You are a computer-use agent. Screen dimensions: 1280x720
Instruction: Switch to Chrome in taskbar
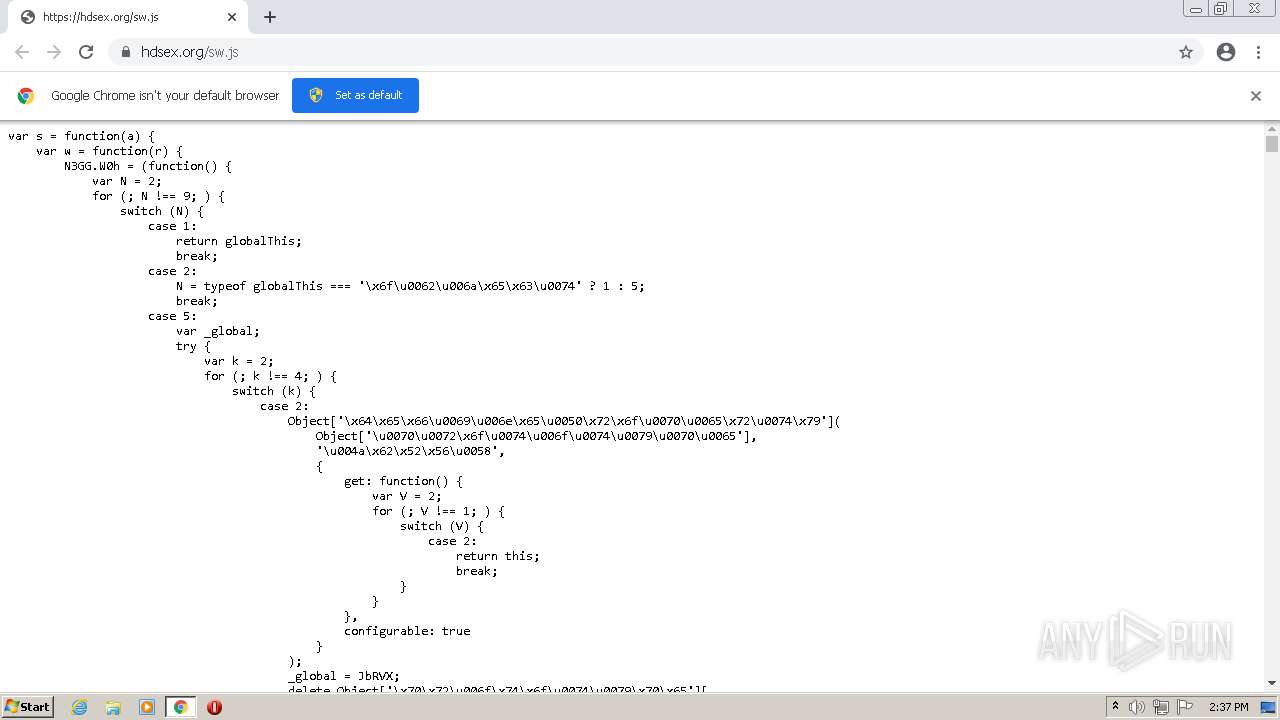(x=180, y=707)
